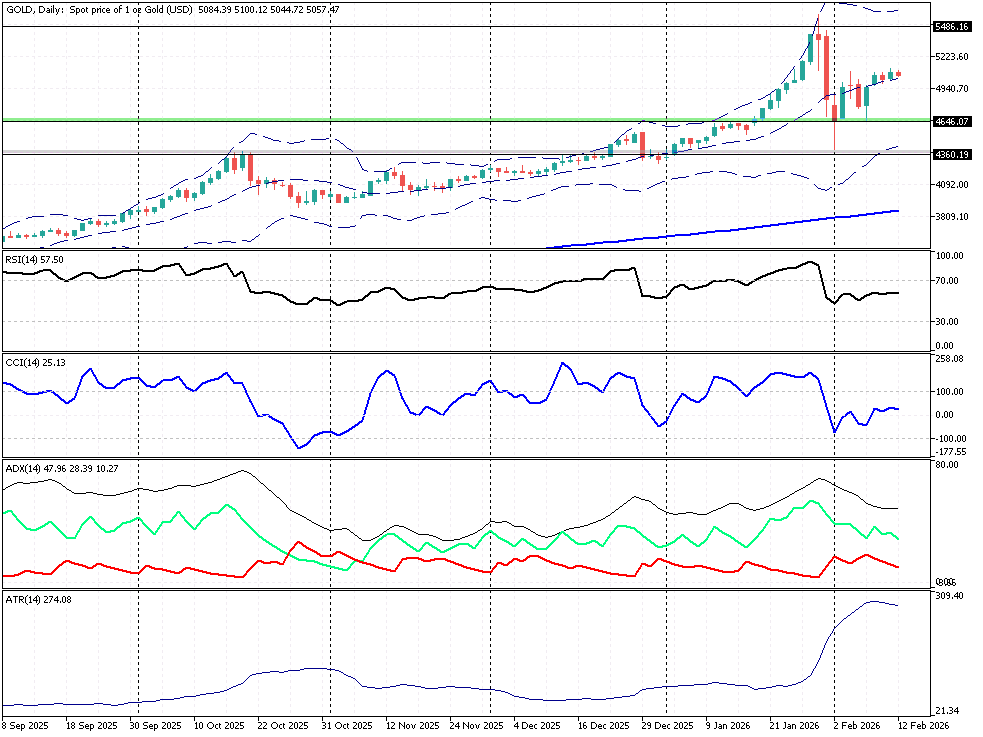Click the 5223.60 price axis value
Viewport: 983px width, 737px height.
point(949,57)
